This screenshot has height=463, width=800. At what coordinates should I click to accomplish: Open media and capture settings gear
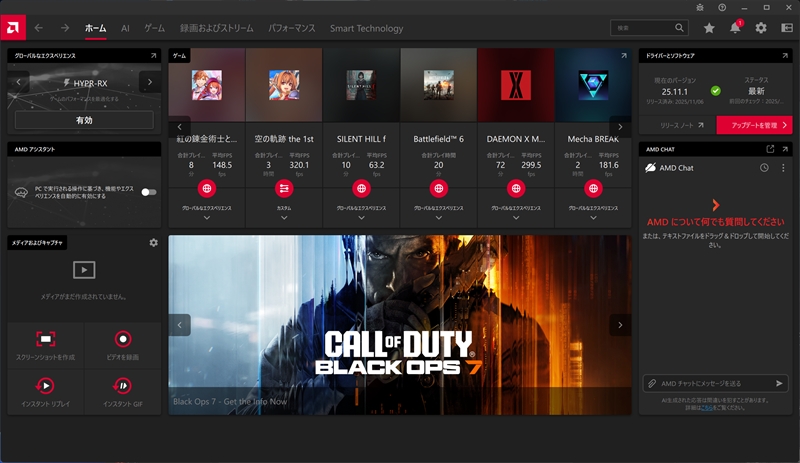click(153, 243)
